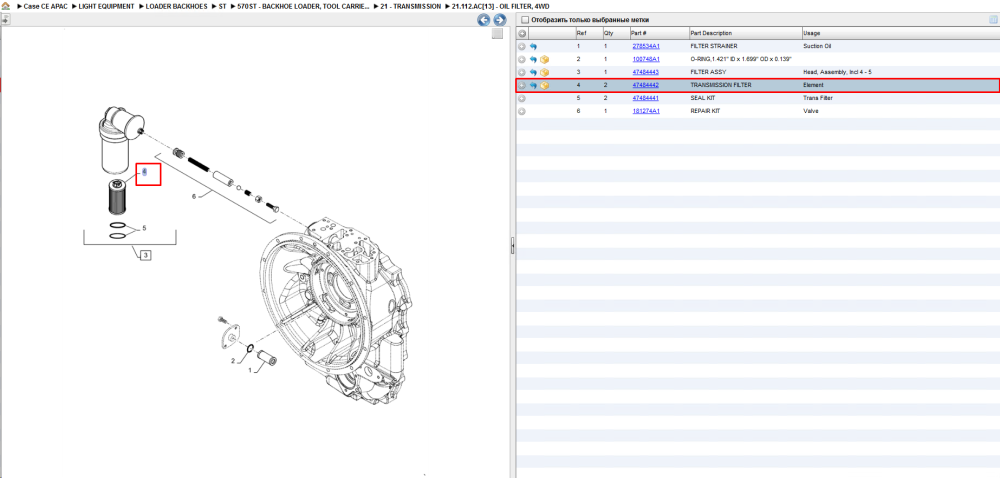Toggle the side panel pin icon

pos(4,20)
